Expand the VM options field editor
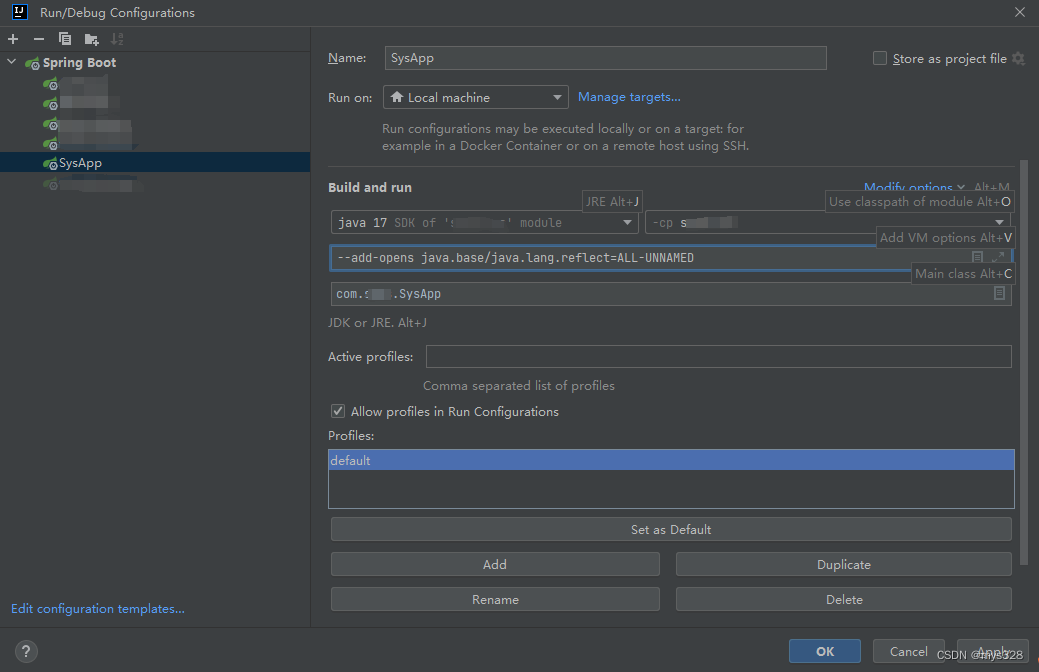The width and height of the screenshot is (1039, 672). pyautogui.click(x=999, y=257)
